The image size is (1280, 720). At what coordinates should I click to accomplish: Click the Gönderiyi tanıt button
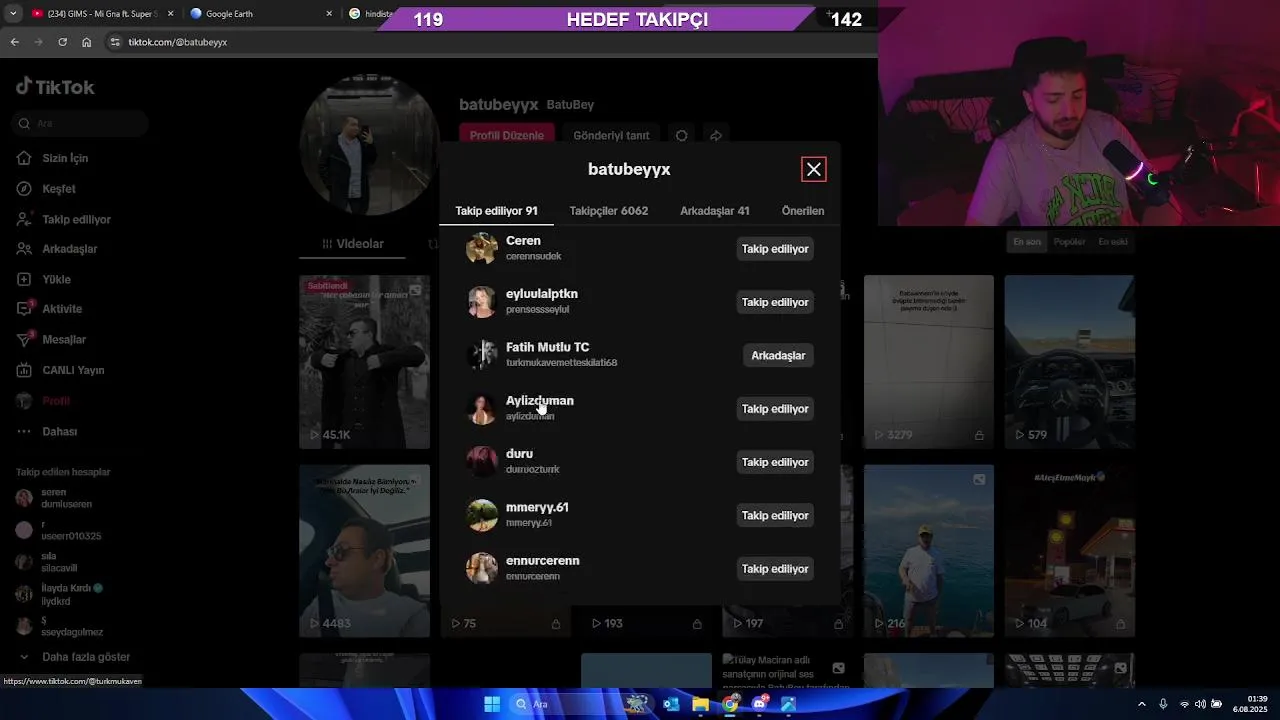click(x=611, y=135)
